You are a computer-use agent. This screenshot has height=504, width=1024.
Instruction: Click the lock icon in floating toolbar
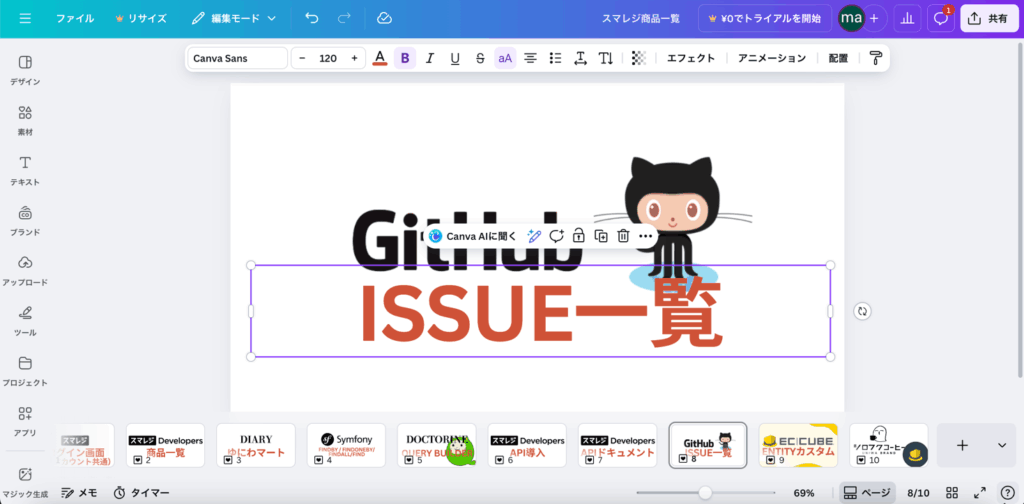pos(579,236)
